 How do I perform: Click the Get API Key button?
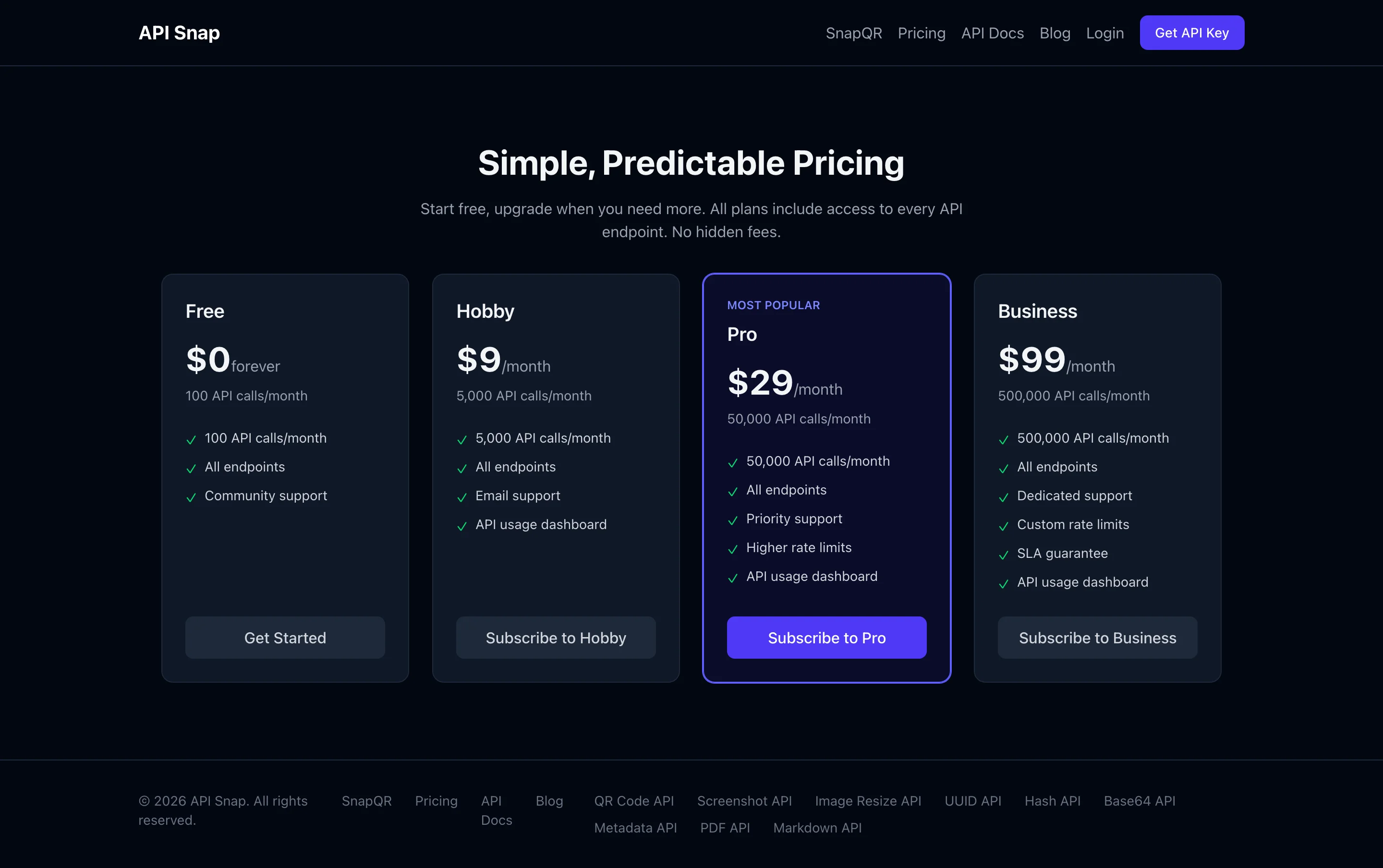[1192, 33]
